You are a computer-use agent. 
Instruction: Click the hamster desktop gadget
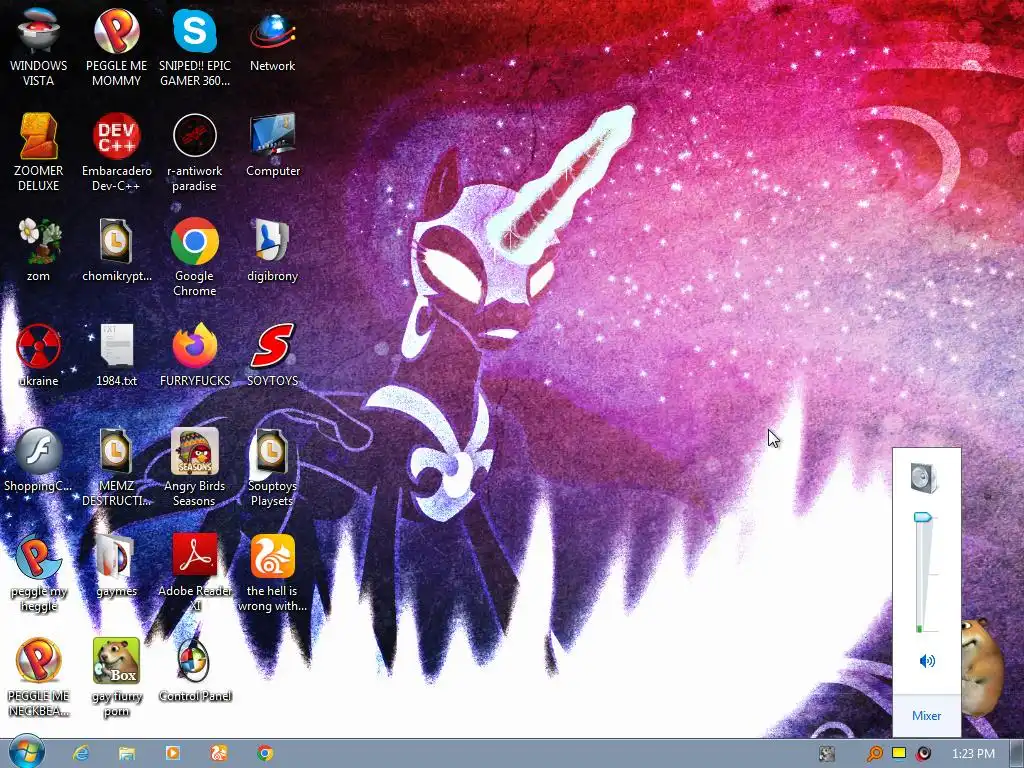982,666
